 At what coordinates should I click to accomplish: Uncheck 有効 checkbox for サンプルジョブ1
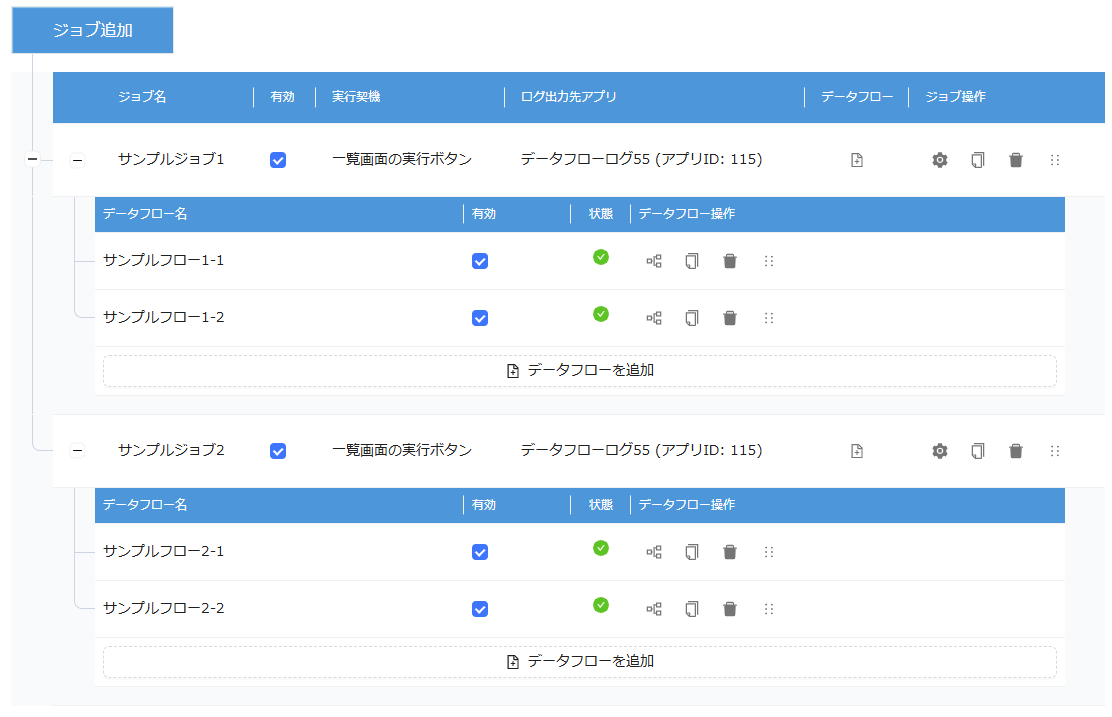(278, 160)
